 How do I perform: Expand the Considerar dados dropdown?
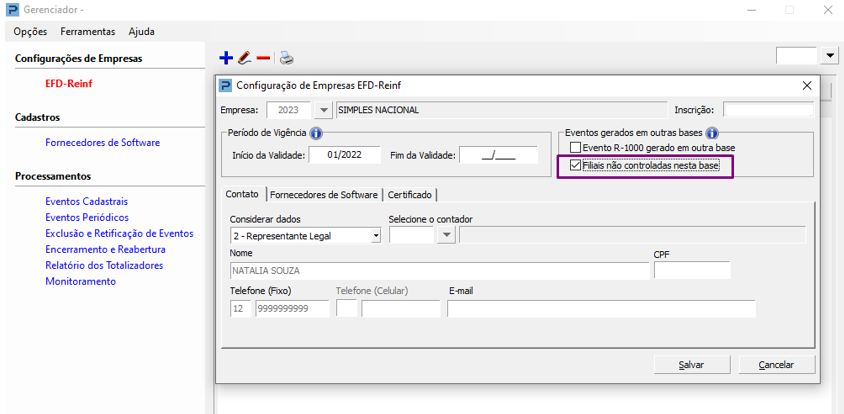[376, 236]
